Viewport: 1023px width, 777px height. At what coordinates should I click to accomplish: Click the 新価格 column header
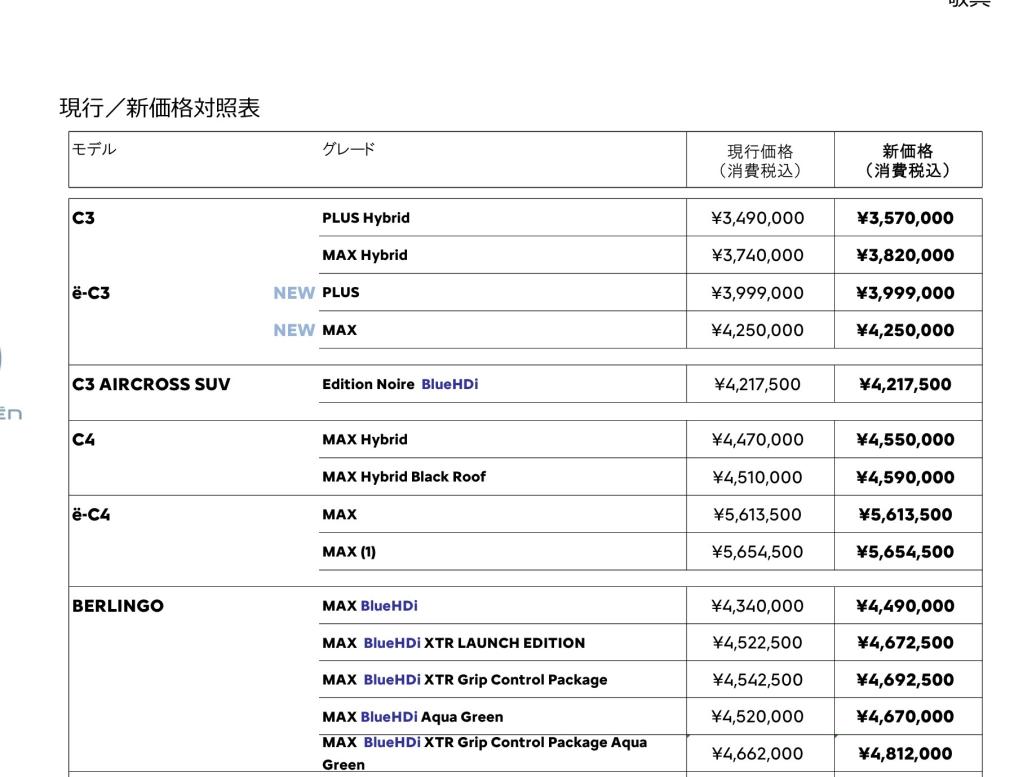908,161
